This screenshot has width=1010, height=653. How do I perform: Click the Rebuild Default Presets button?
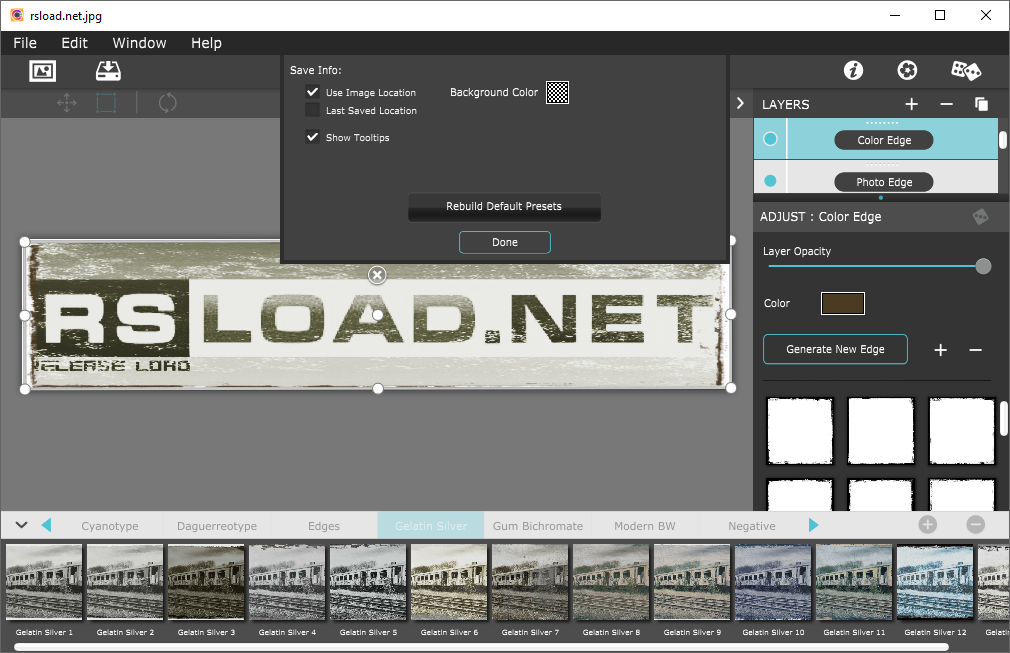coord(504,207)
